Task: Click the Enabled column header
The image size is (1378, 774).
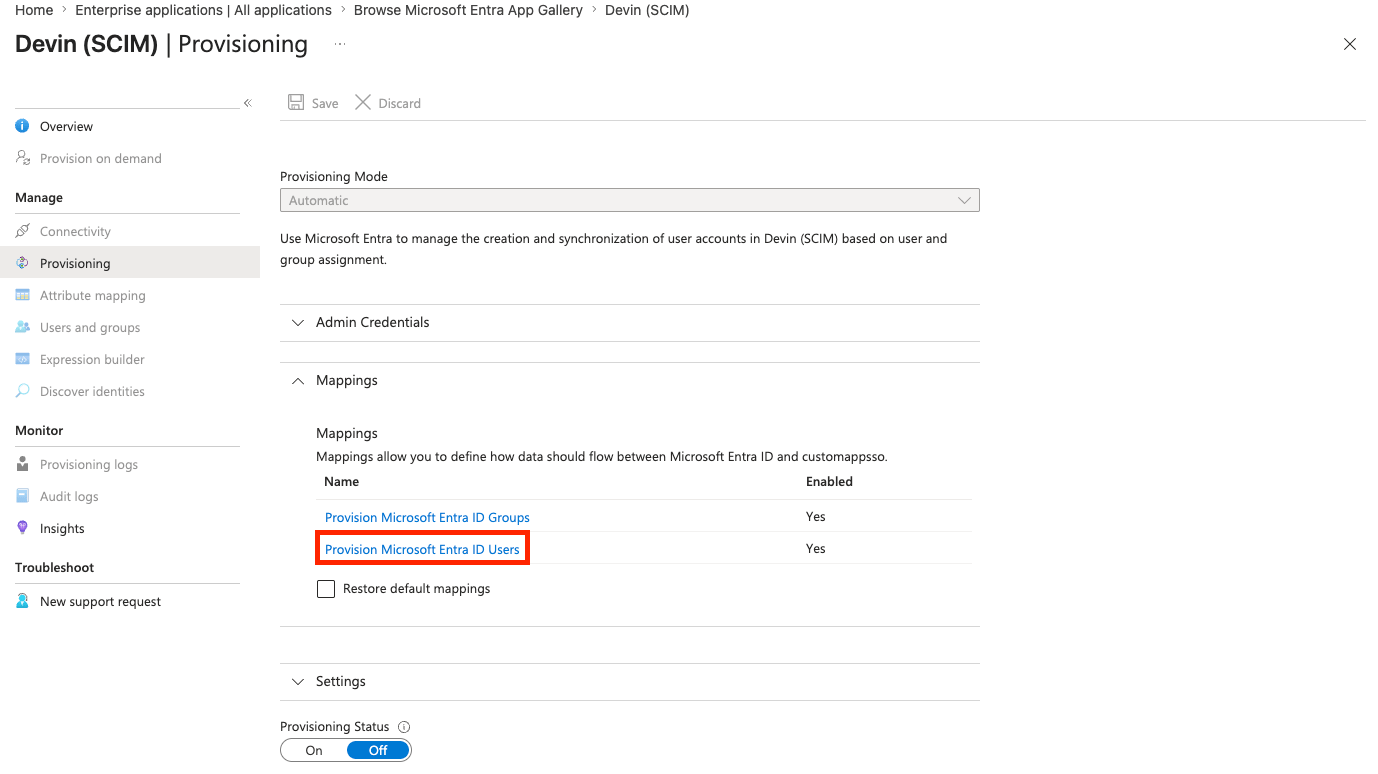Action: pyautogui.click(x=829, y=481)
